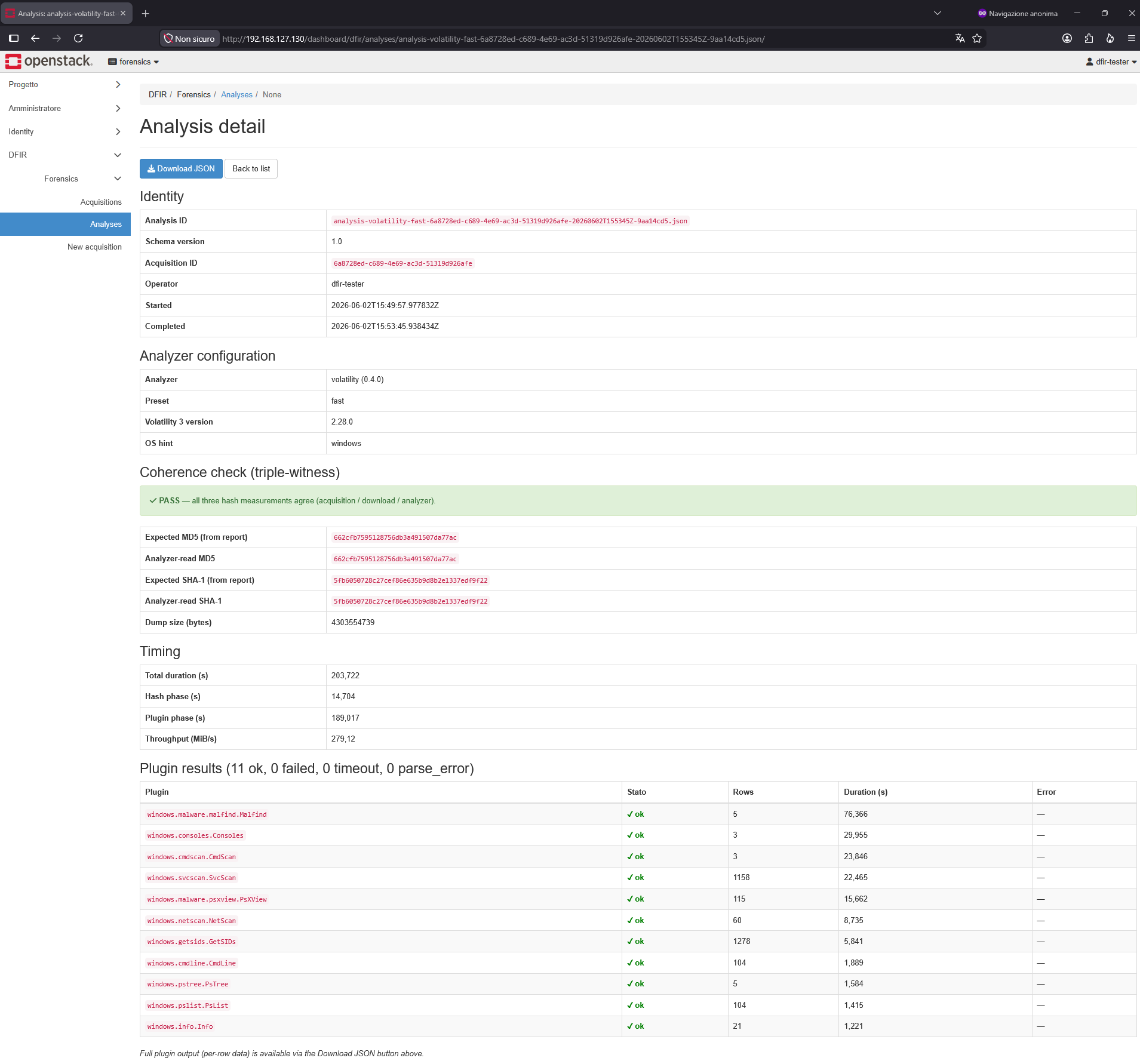Toggle the browser sidebar panel icon
Image resolution: width=1140 pixels, height=1064 pixels.
[x=14, y=38]
